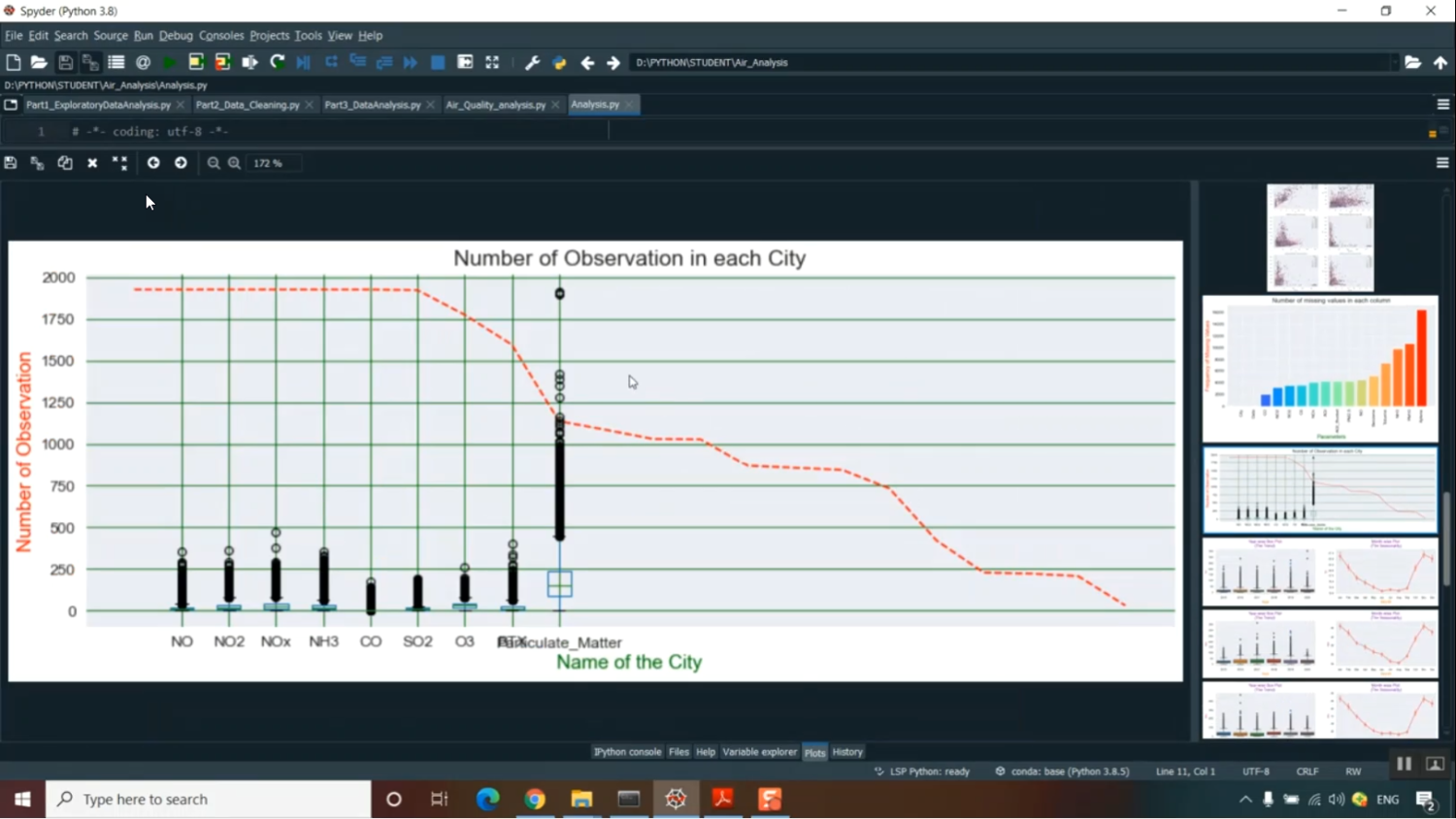Open the editor pane hamburger options menu

(x=1442, y=104)
